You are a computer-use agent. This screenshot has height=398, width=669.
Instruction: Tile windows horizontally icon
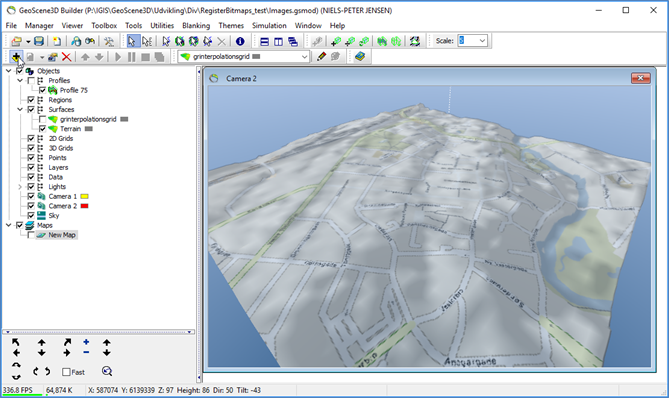pos(265,41)
